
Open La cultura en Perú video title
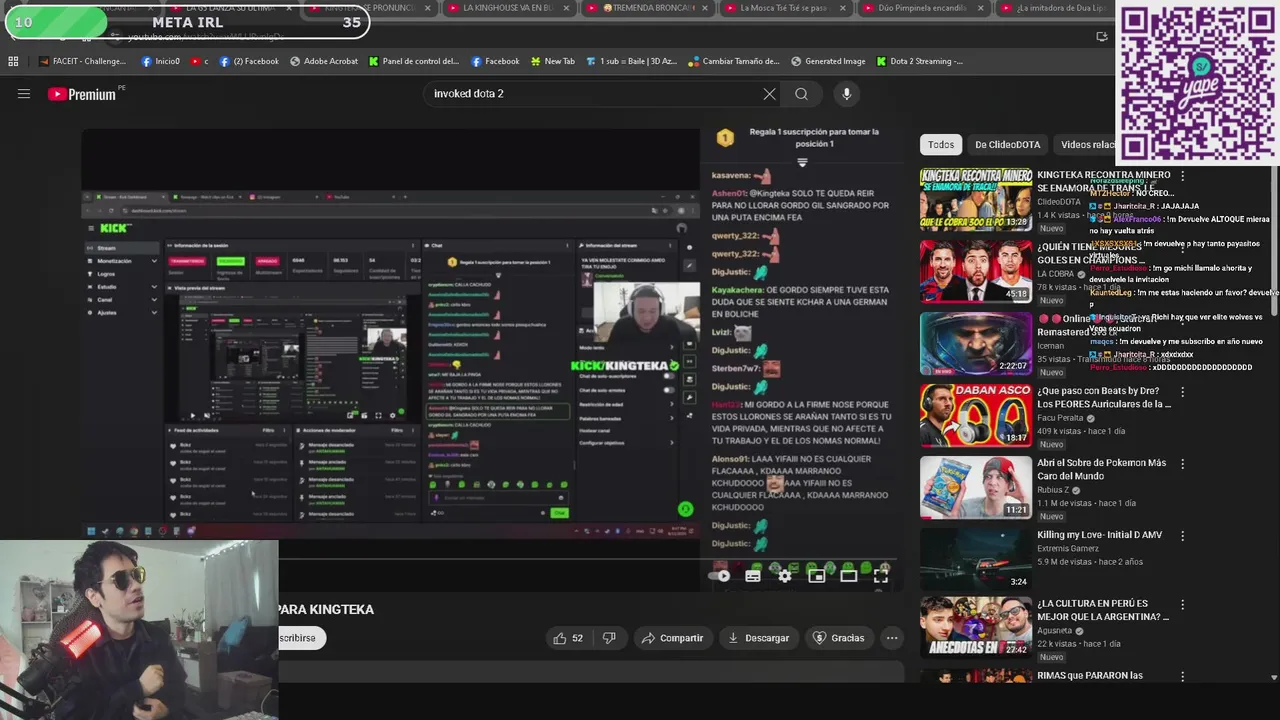click(x=1103, y=610)
